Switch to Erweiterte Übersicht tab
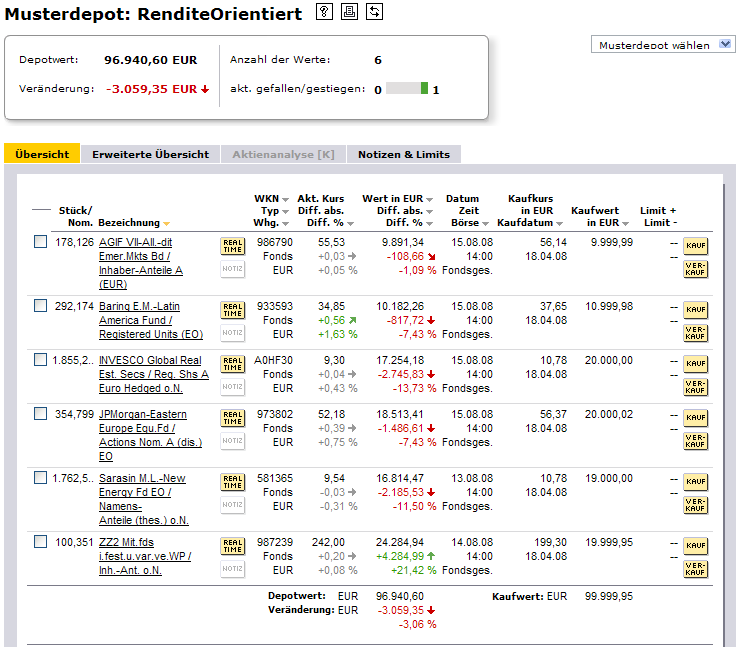Image resolution: width=739 pixels, height=647 pixels. (x=150, y=154)
